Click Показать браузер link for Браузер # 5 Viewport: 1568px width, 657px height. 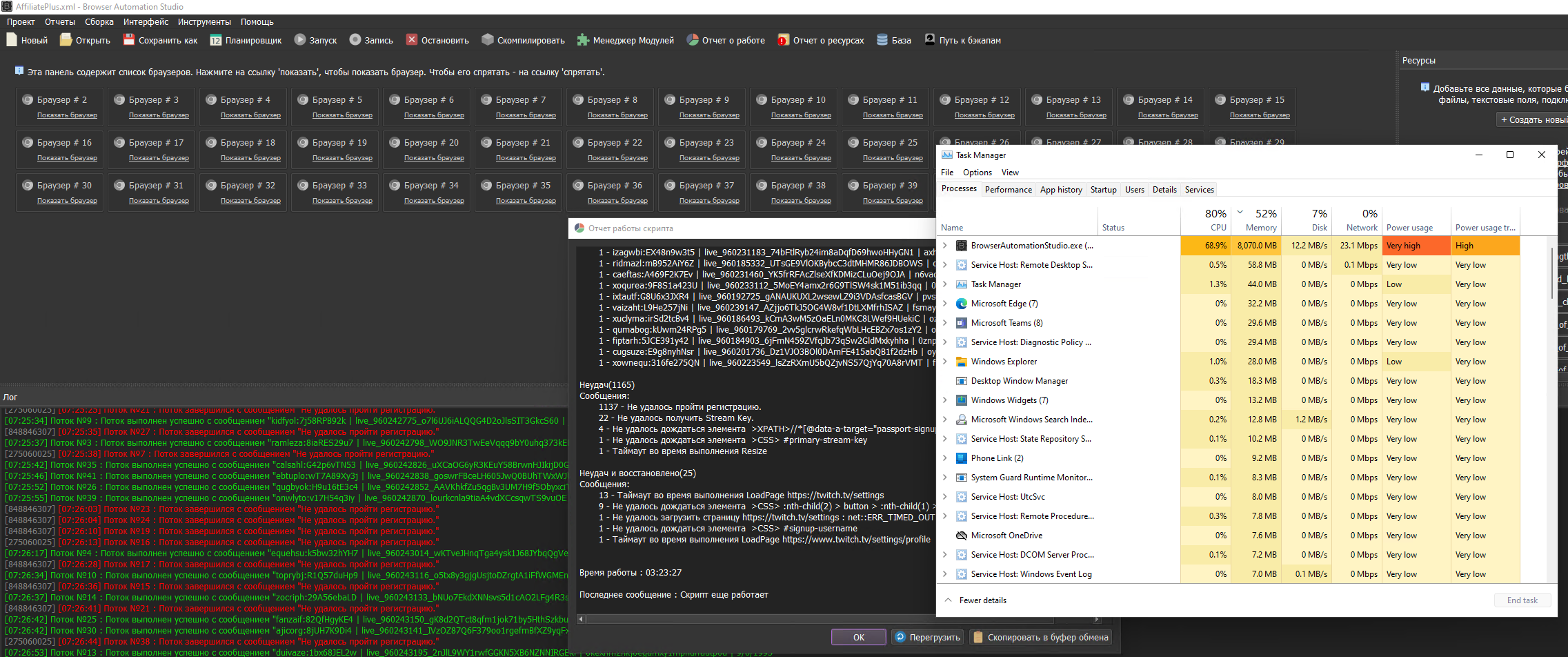coord(342,115)
